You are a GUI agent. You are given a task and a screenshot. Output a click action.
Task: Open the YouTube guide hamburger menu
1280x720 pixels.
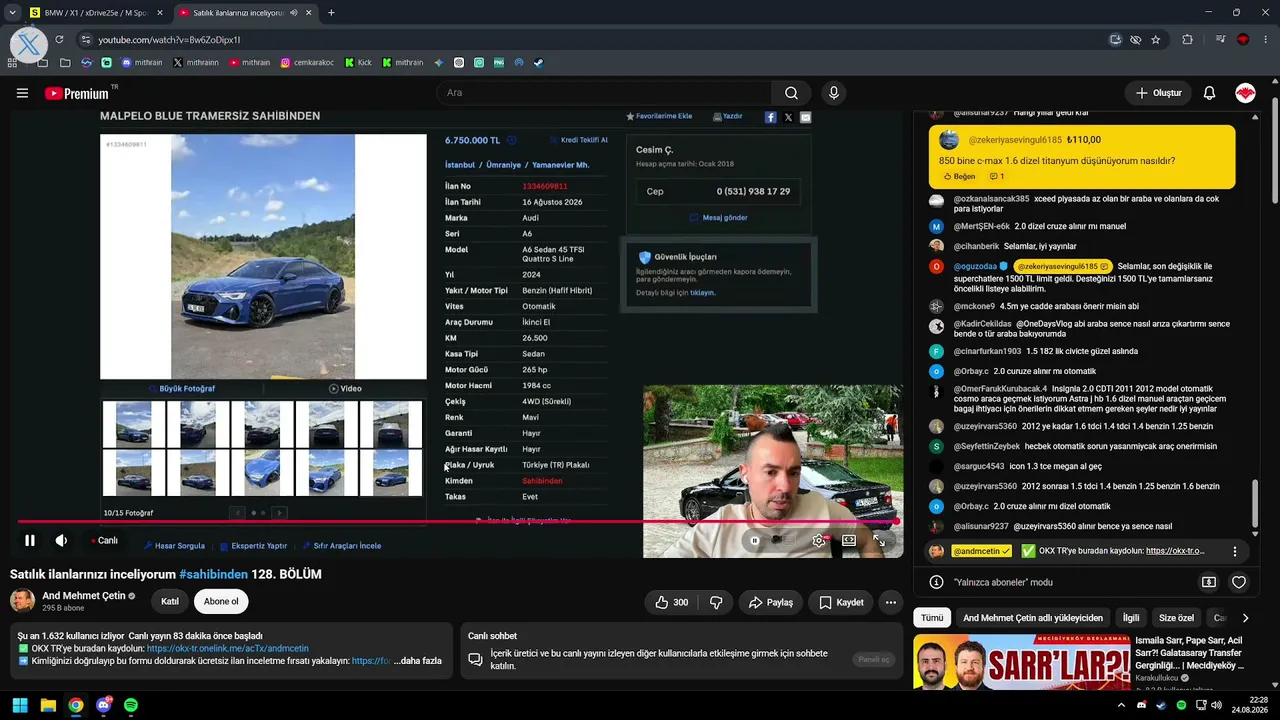tap(22, 93)
